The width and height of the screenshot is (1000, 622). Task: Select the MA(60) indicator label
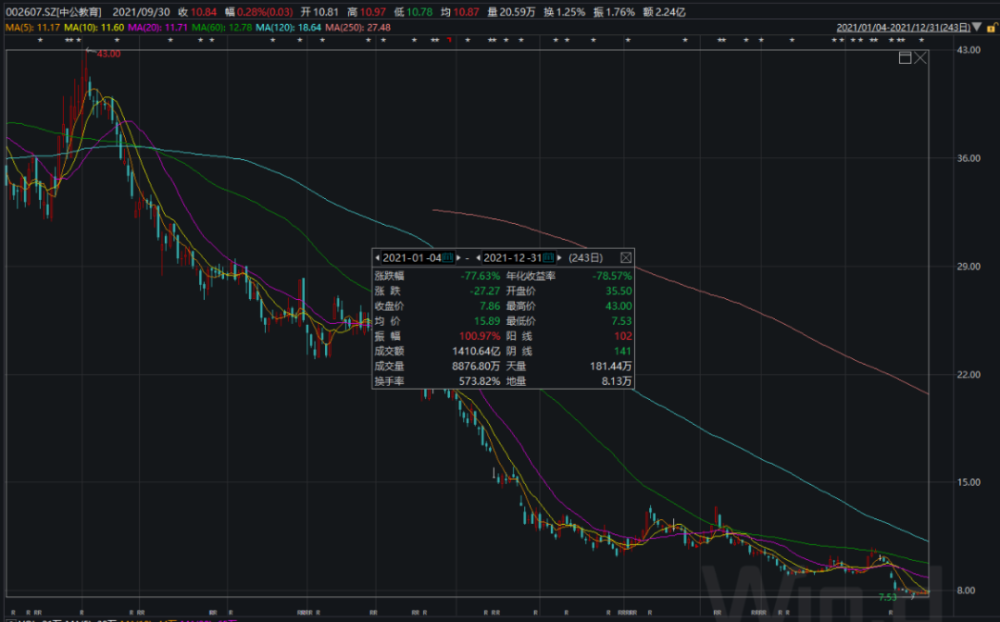click(x=221, y=27)
